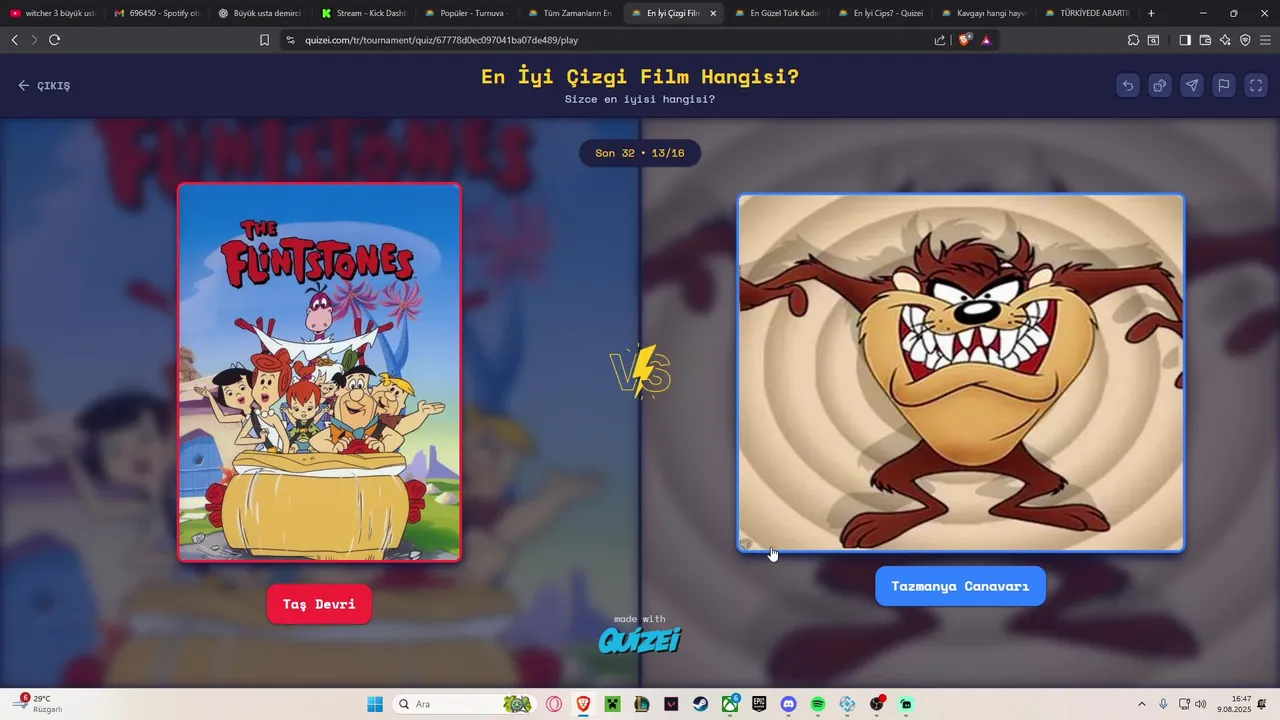
Task: Switch to Büyük usta demirci tab
Action: click(260, 13)
